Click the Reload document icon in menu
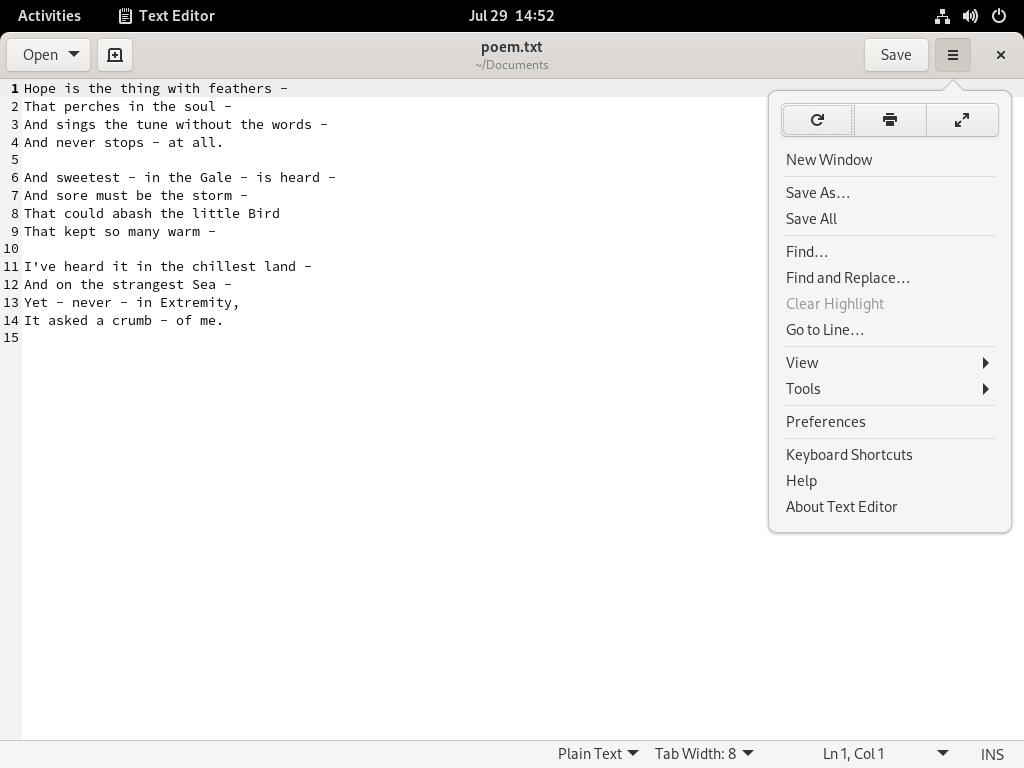Screen dimensions: 1024x768 click(817, 120)
